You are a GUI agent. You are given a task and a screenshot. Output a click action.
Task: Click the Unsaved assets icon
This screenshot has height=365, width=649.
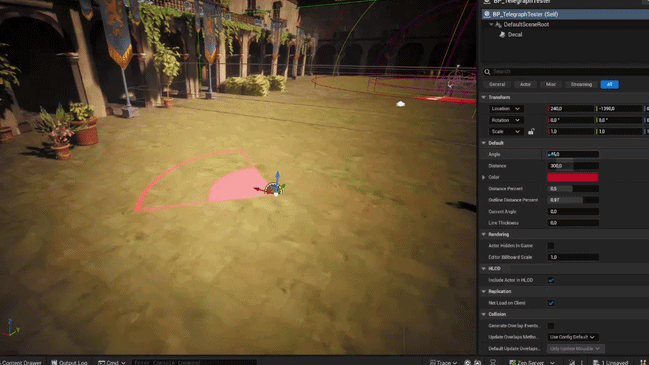[x=596, y=362]
